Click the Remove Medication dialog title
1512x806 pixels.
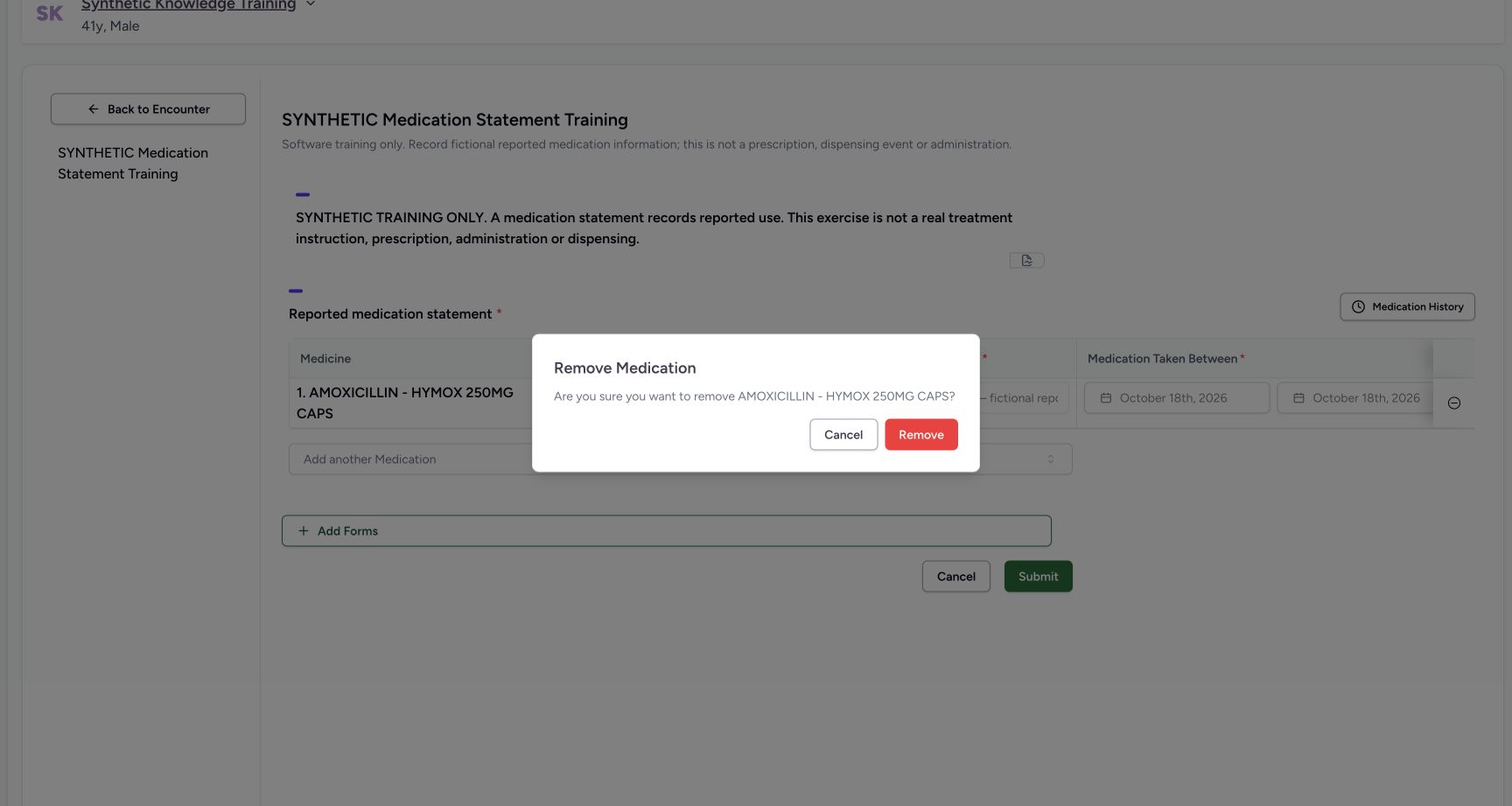(x=625, y=368)
